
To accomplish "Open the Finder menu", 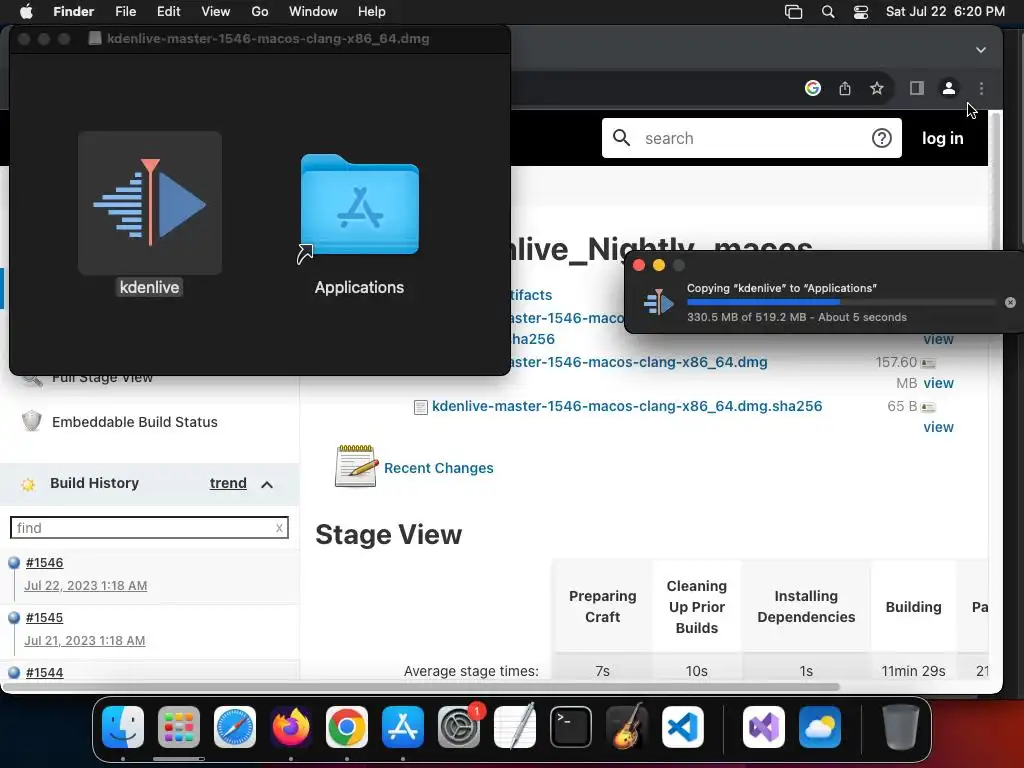I will click(x=73, y=12).
